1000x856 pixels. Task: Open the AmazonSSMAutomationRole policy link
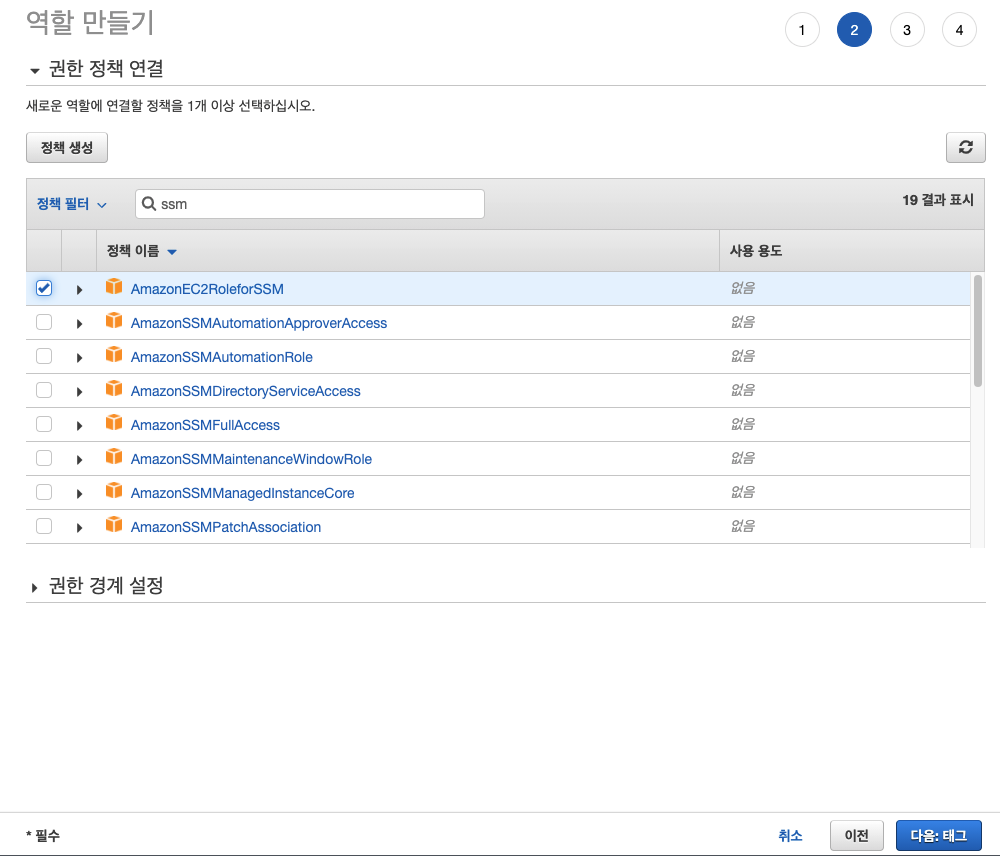[222, 357]
